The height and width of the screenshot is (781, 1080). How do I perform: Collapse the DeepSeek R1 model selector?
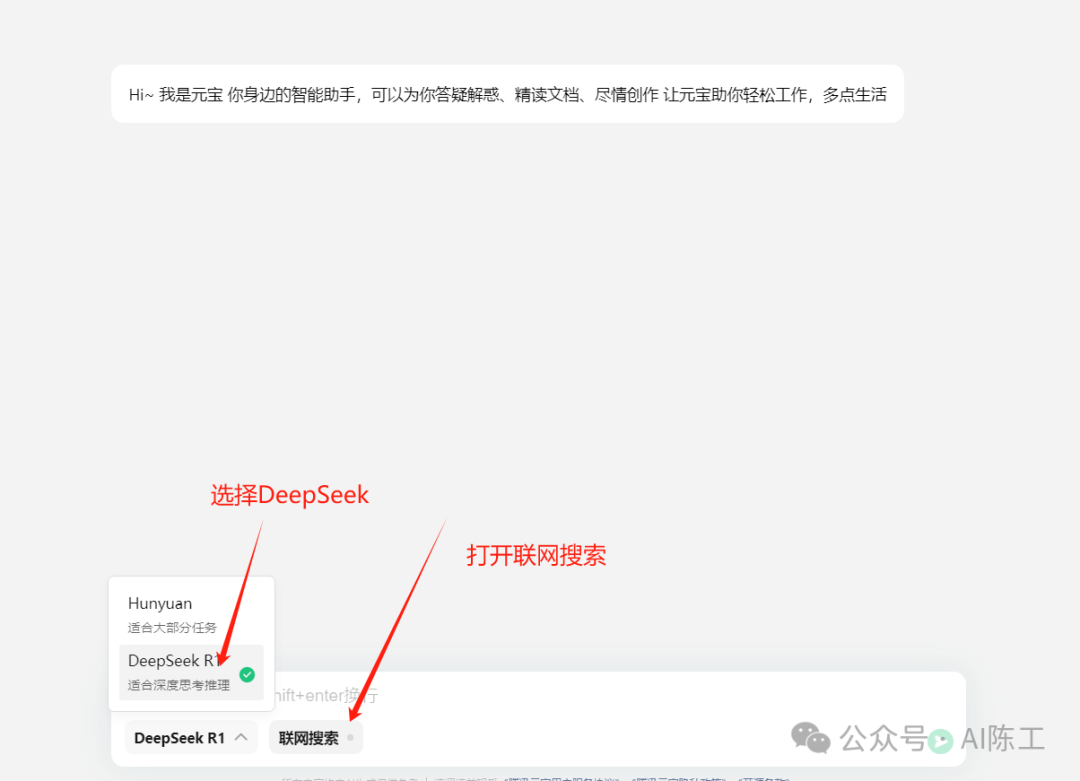pyautogui.click(x=191, y=738)
